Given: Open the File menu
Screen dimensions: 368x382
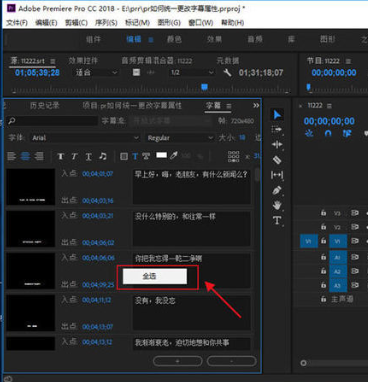Looking at the screenshot, I should point(17,23).
